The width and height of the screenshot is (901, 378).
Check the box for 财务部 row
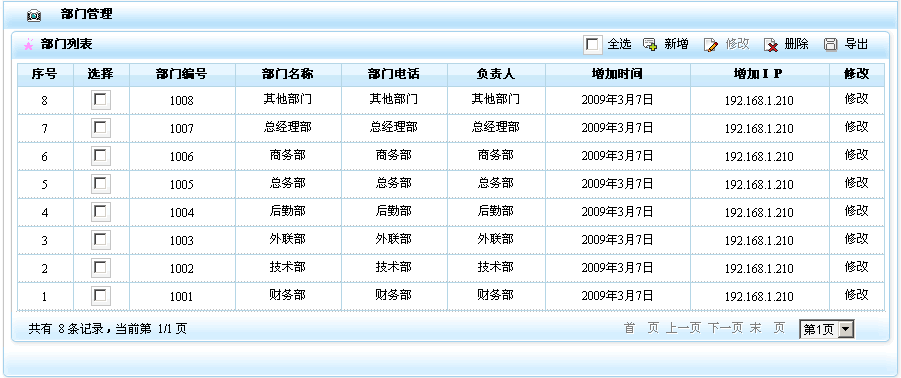coord(101,296)
